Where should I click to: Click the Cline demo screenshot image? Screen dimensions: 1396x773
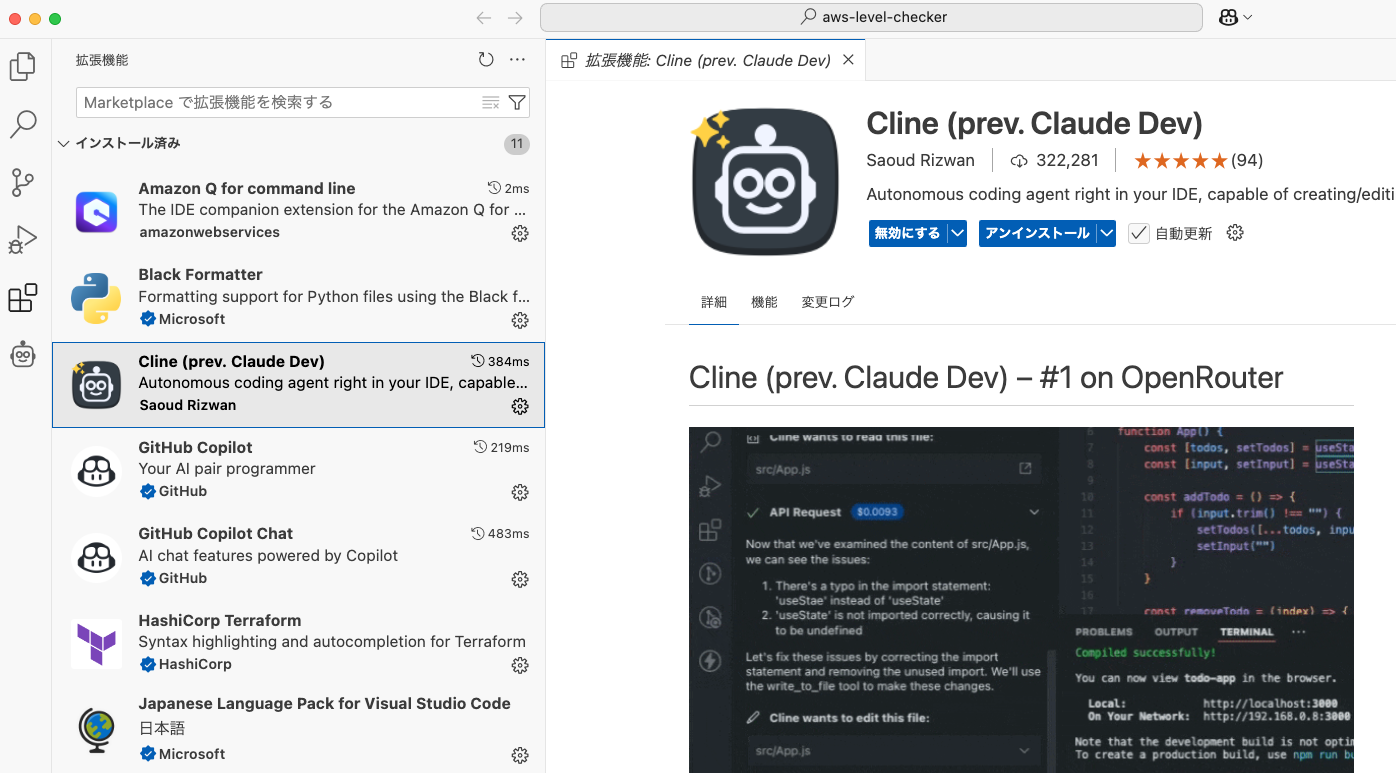tap(1021, 600)
